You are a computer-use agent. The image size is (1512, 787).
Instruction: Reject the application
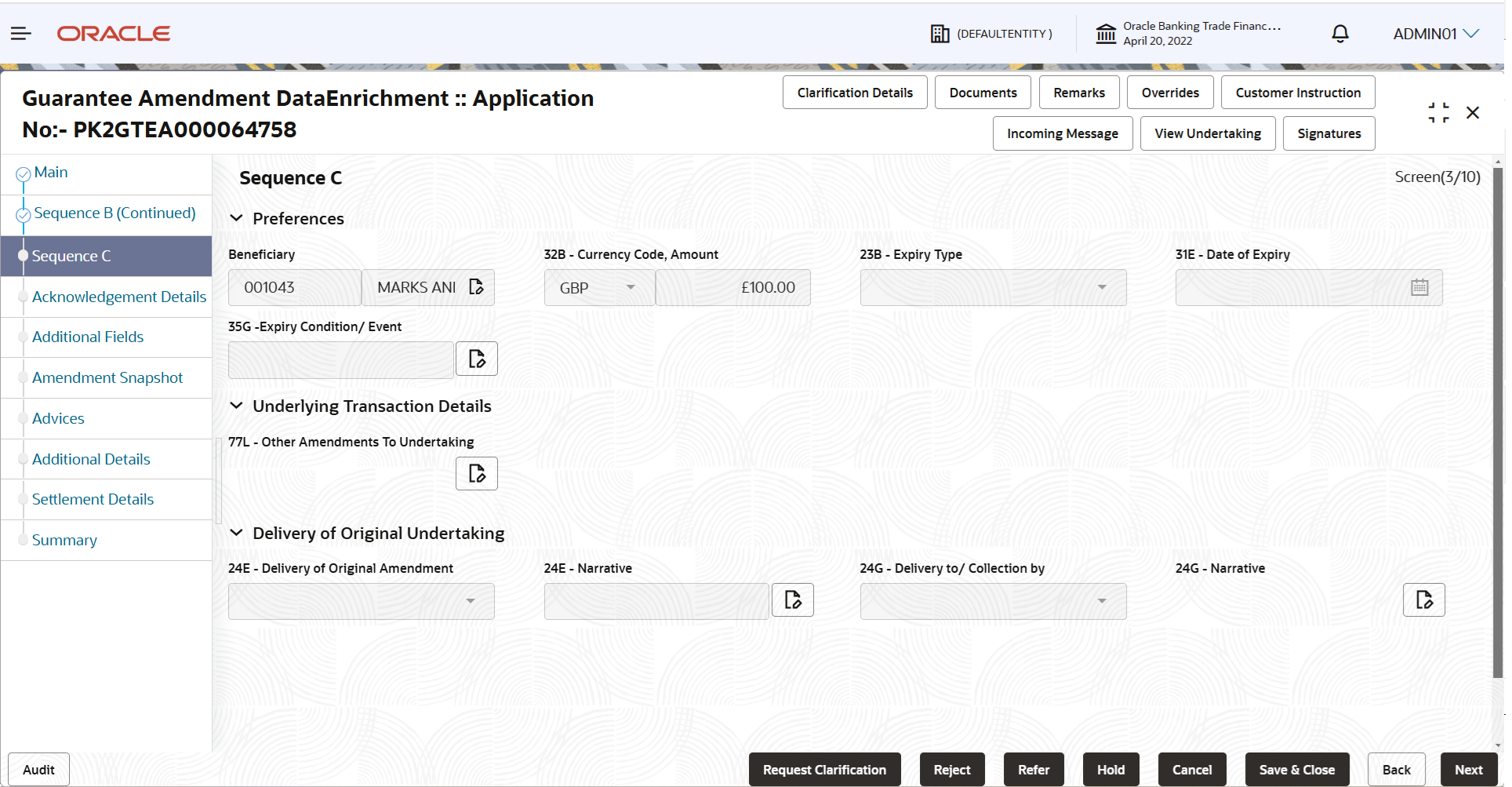coord(952,770)
